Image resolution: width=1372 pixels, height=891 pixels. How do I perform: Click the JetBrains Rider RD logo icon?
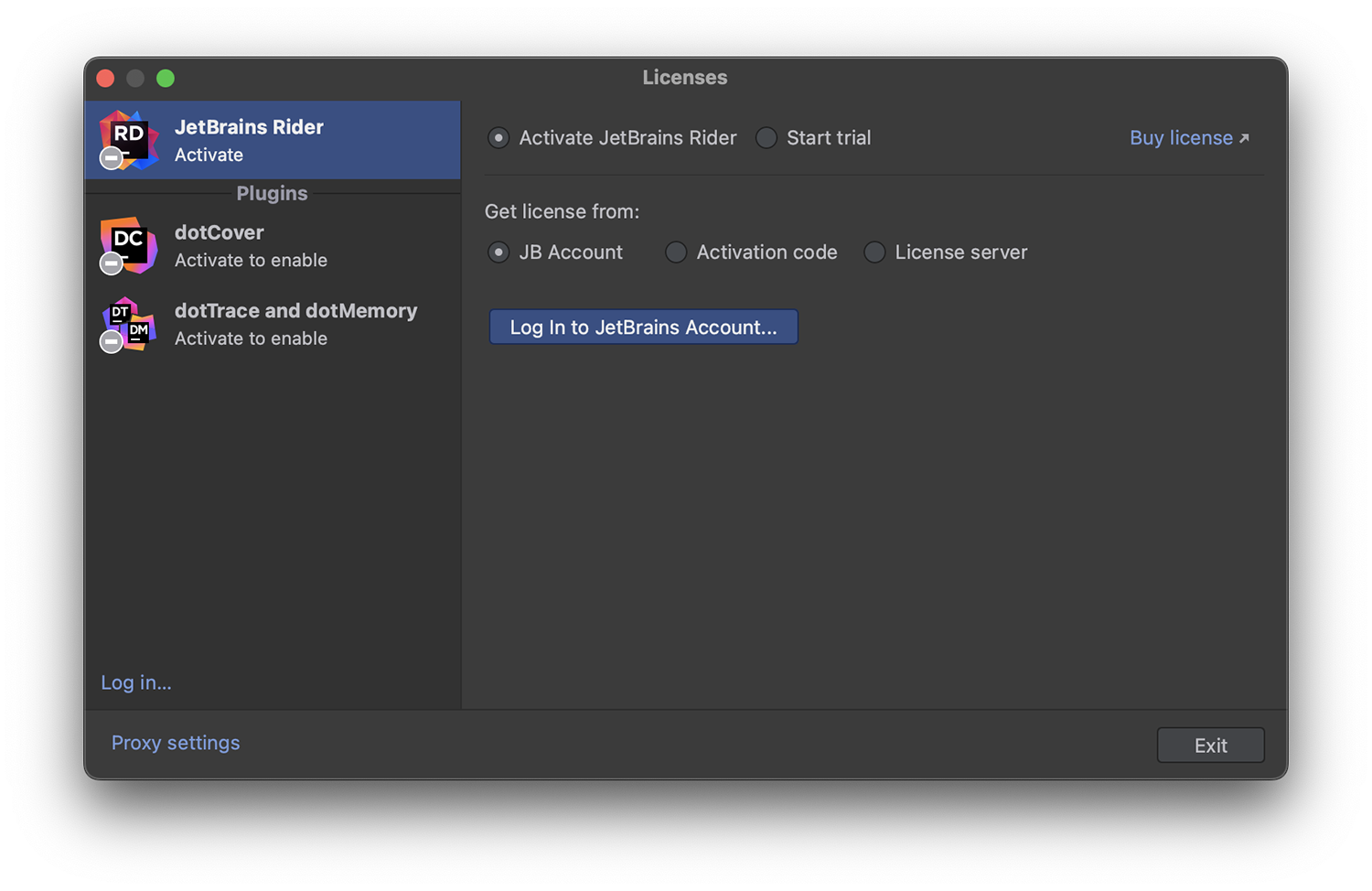pyautogui.click(x=128, y=140)
